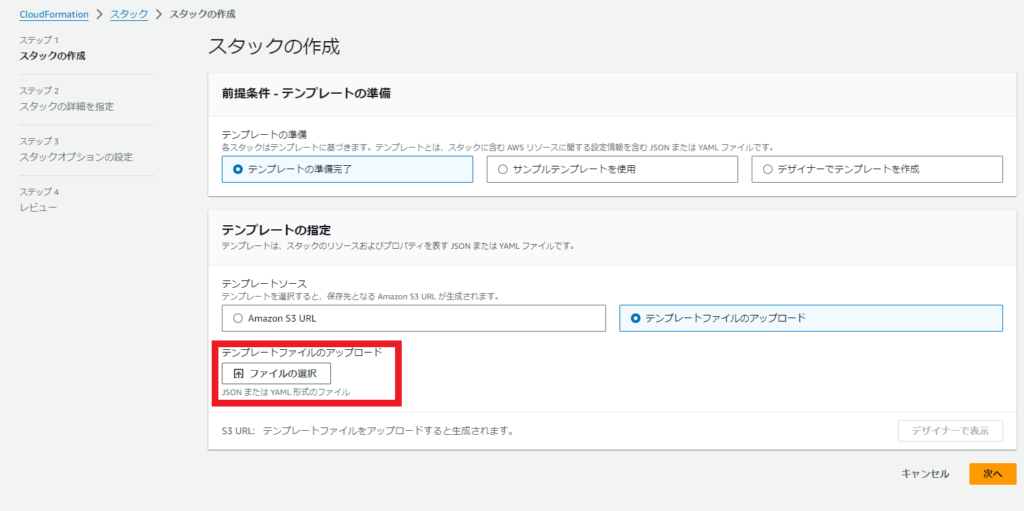Open ステップ 4 レビュー in sidebar
The height and width of the screenshot is (511, 1024).
[38, 207]
